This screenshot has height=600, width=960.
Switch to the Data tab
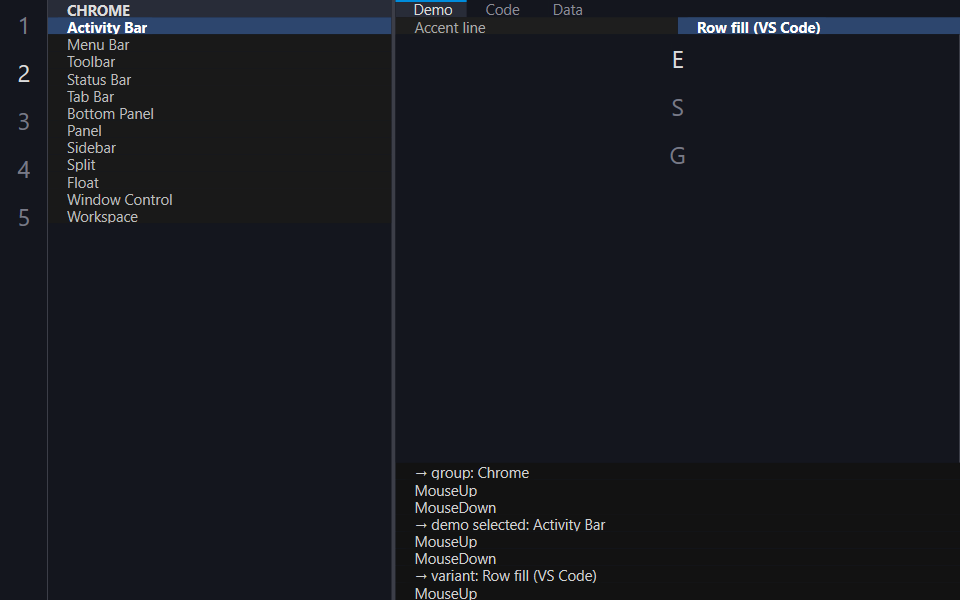[x=568, y=9]
